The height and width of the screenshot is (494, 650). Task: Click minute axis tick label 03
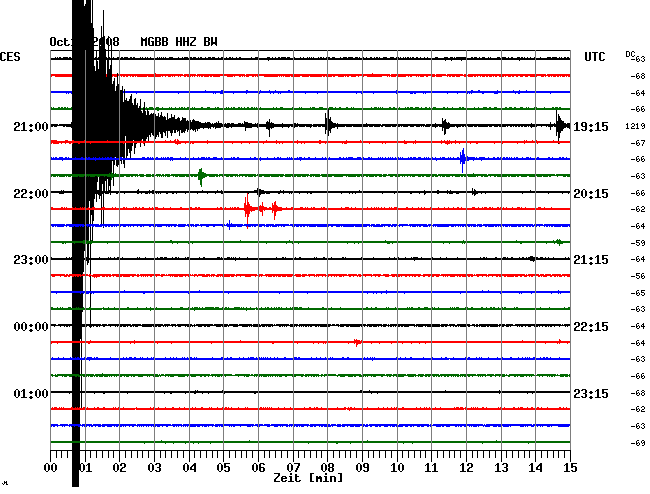pyautogui.click(x=154, y=468)
